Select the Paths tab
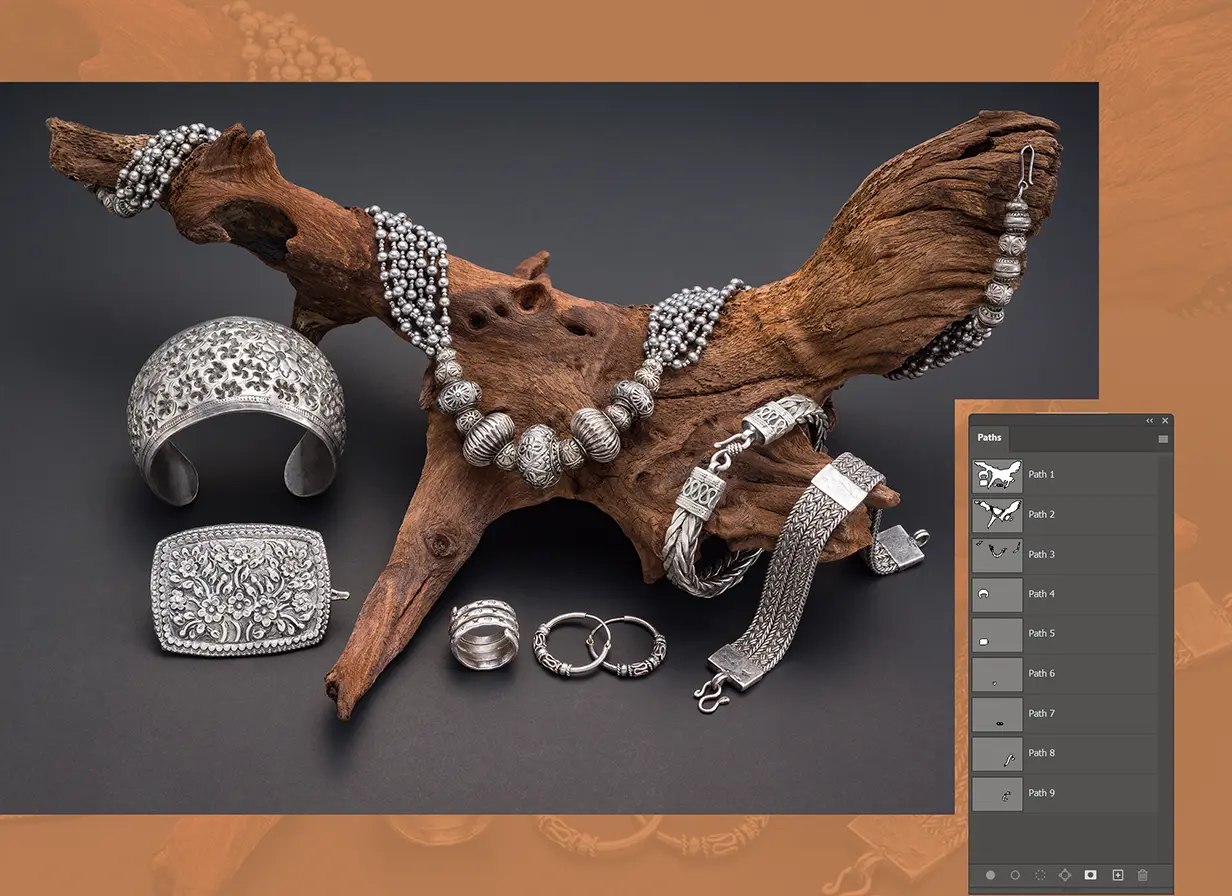The image size is (1232, 896). (x=989, y=438)
